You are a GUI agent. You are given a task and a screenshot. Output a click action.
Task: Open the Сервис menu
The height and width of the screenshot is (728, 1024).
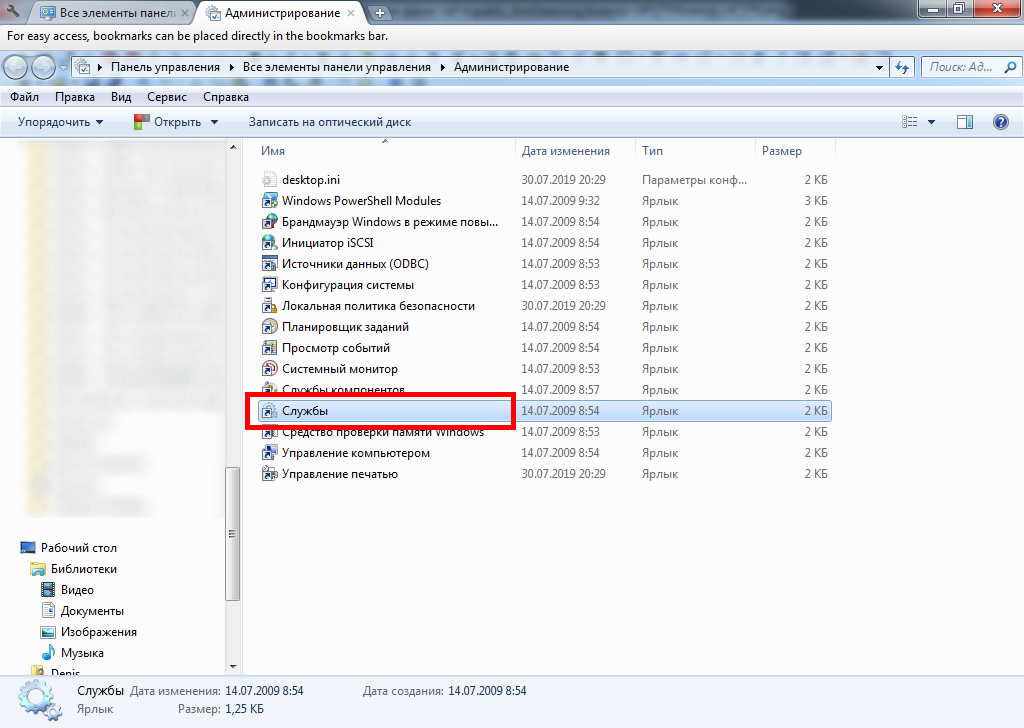coord(166,97)
